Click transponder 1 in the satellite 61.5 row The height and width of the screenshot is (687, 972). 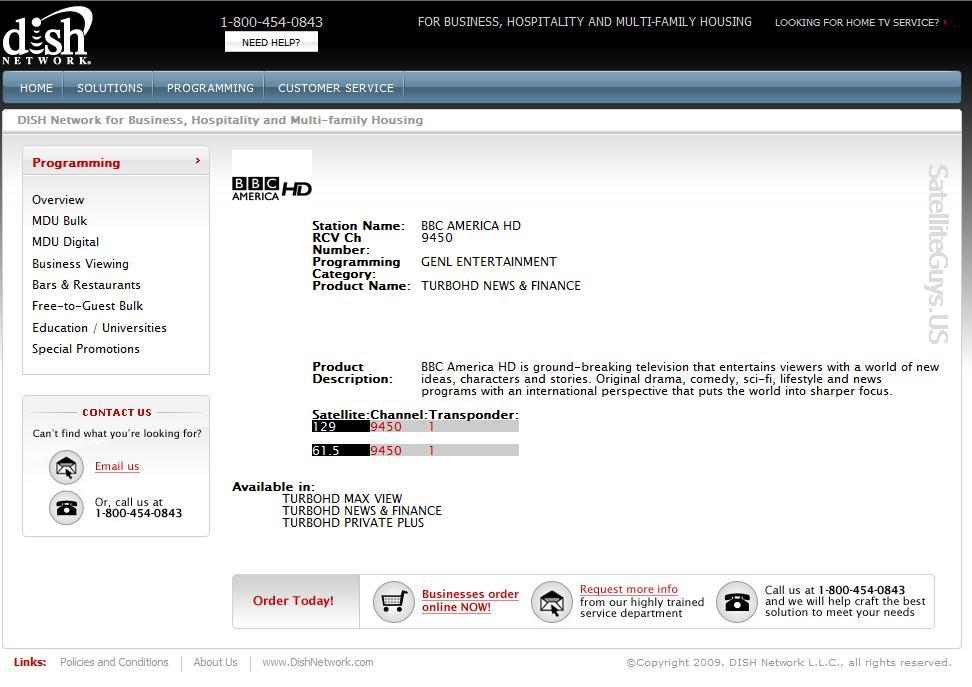(x=431, y=451)
